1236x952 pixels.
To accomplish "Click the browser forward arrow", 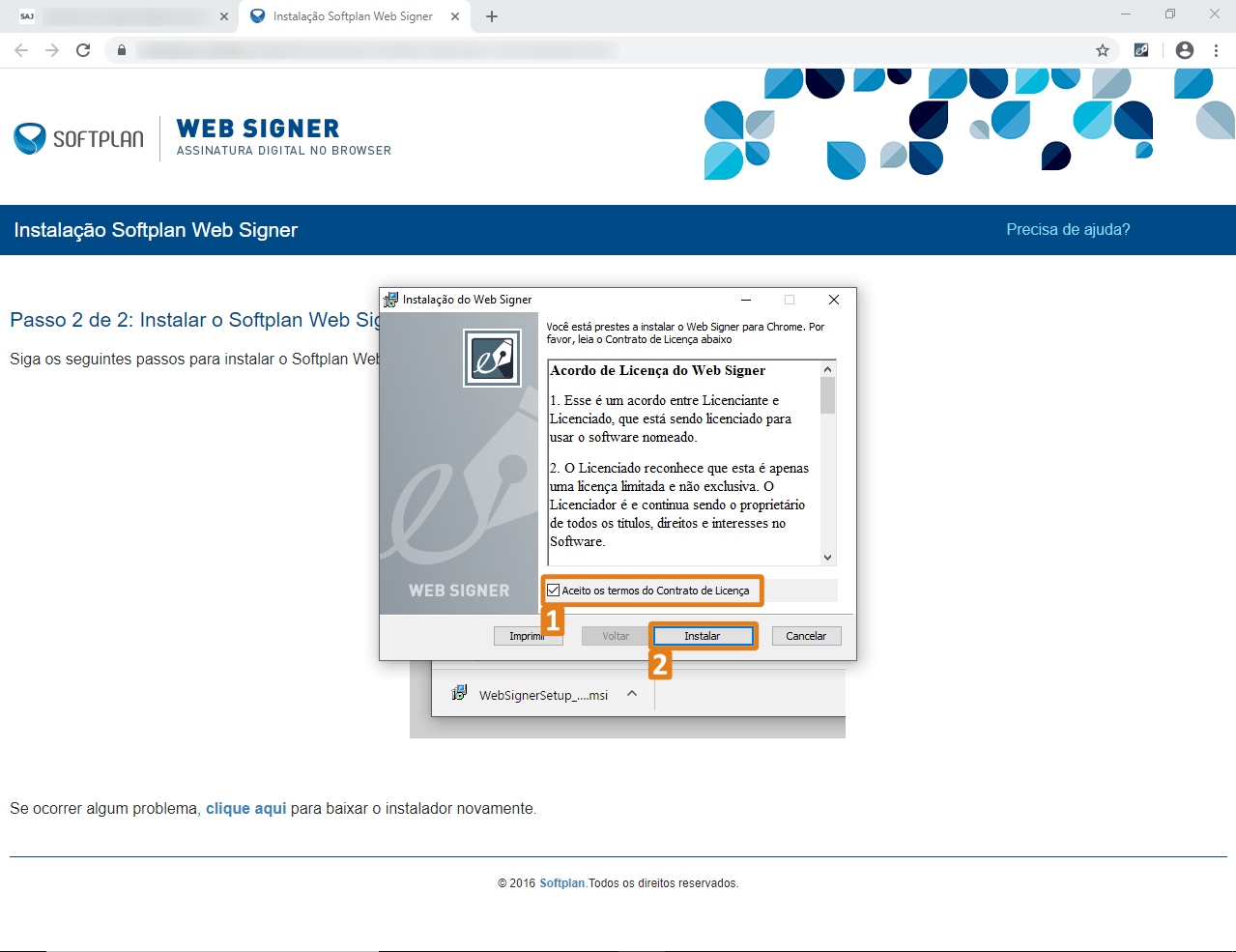I will pos(52,50).
